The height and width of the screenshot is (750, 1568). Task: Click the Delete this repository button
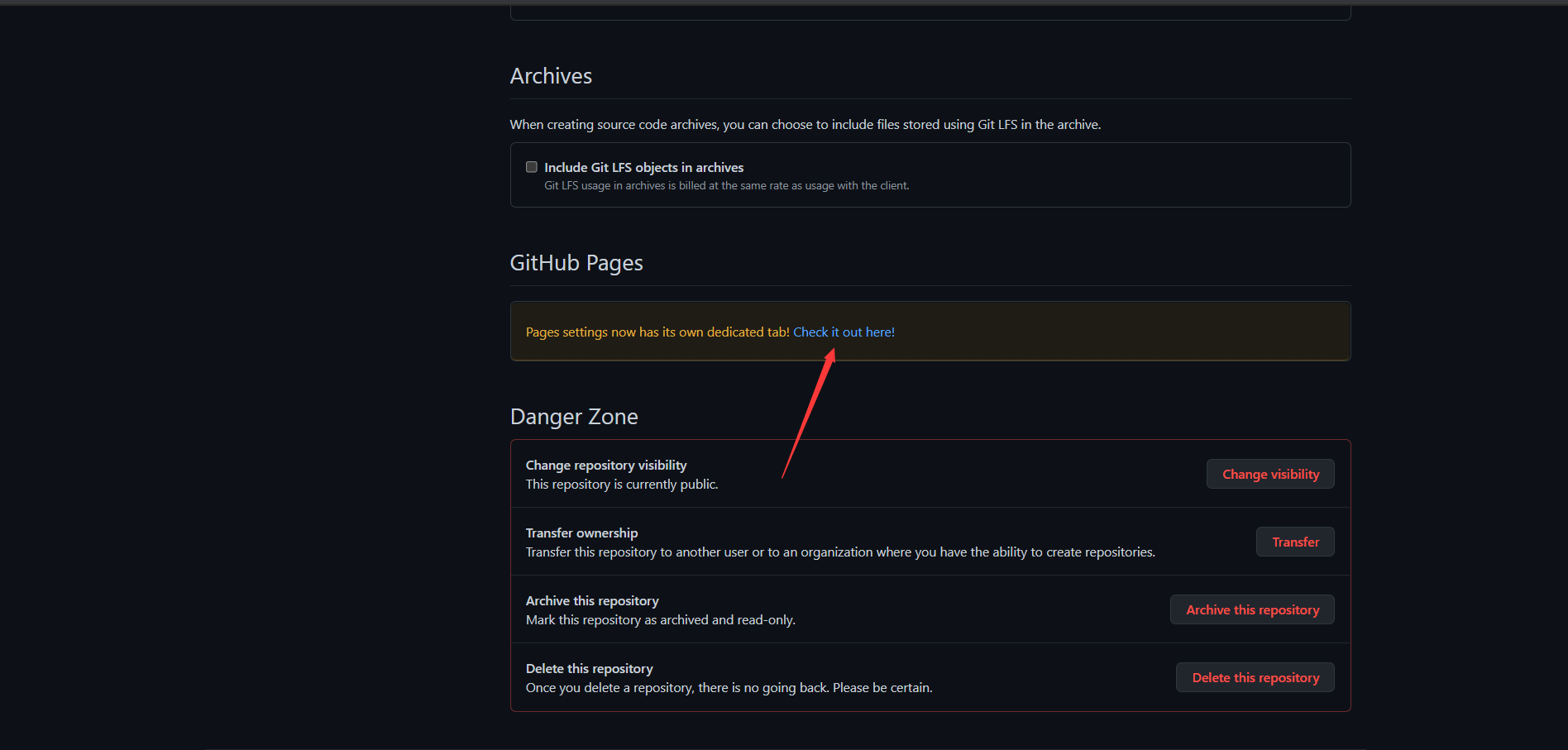coord(1255,677)
